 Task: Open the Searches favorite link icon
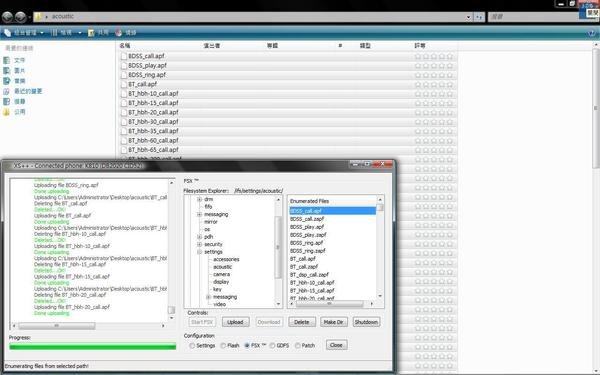[7, 102]
